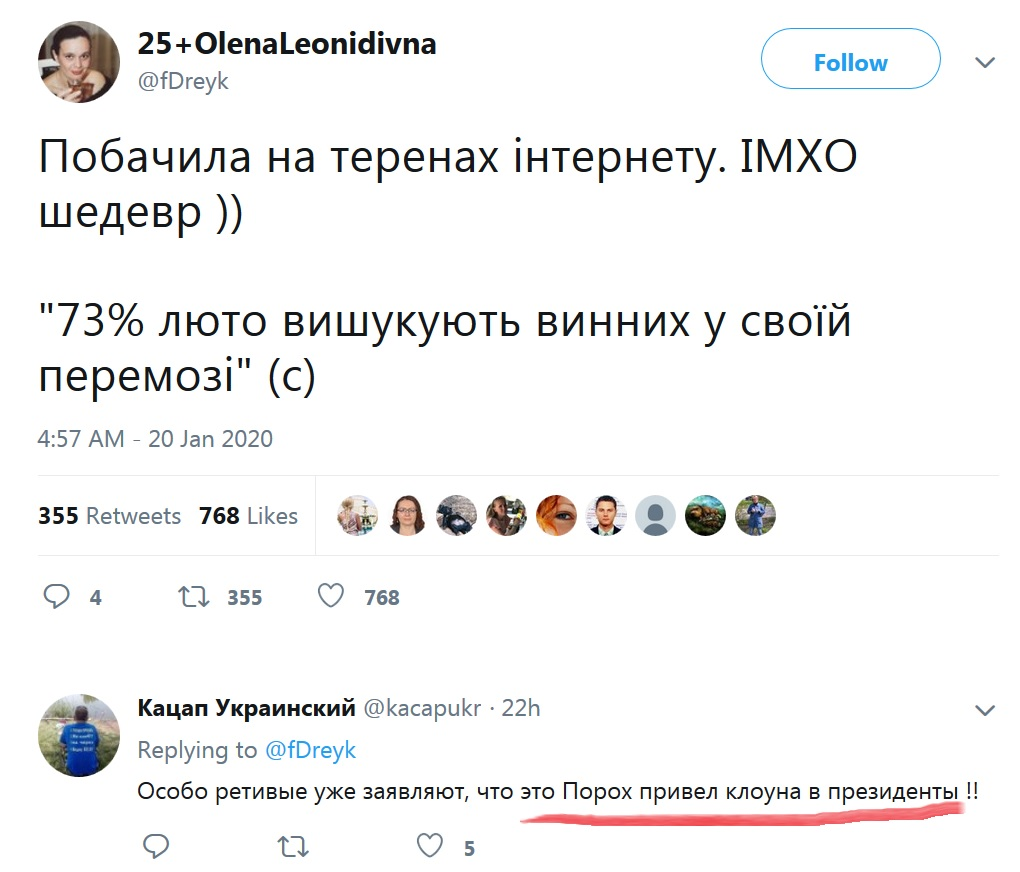View the 355 Retweets list
Screen dimensions: 1020x872
tap(110, 516)
